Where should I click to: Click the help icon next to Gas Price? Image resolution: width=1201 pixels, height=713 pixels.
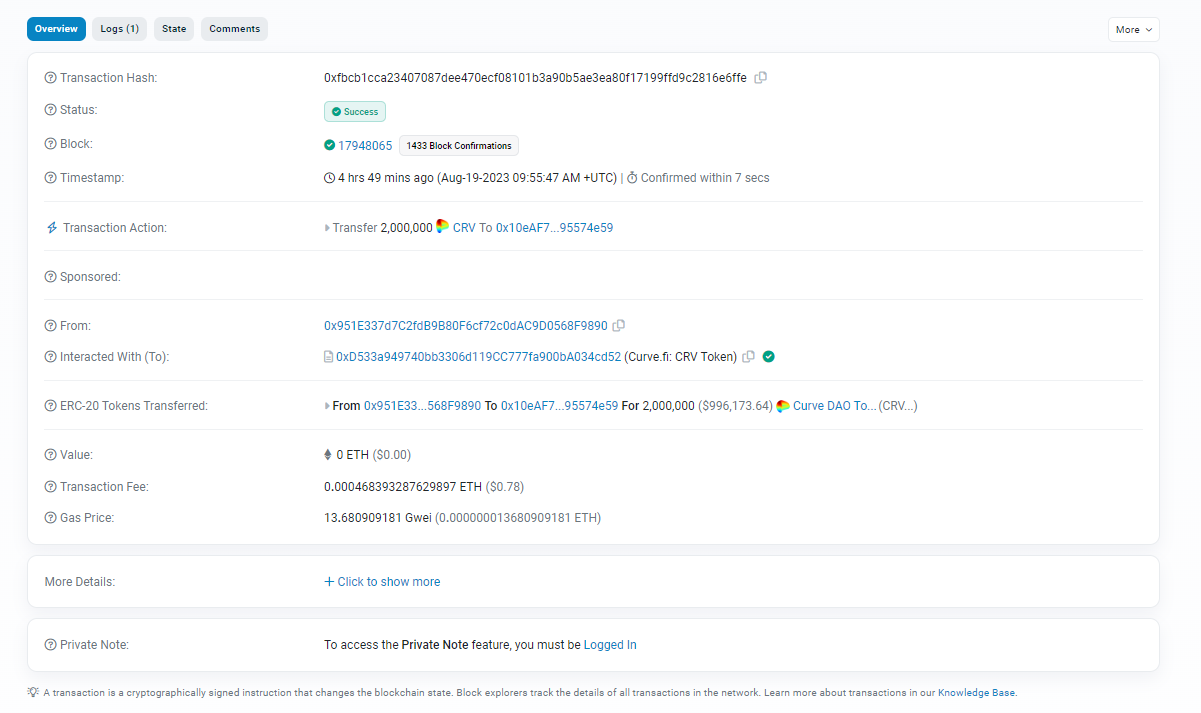tap(51, 518)
